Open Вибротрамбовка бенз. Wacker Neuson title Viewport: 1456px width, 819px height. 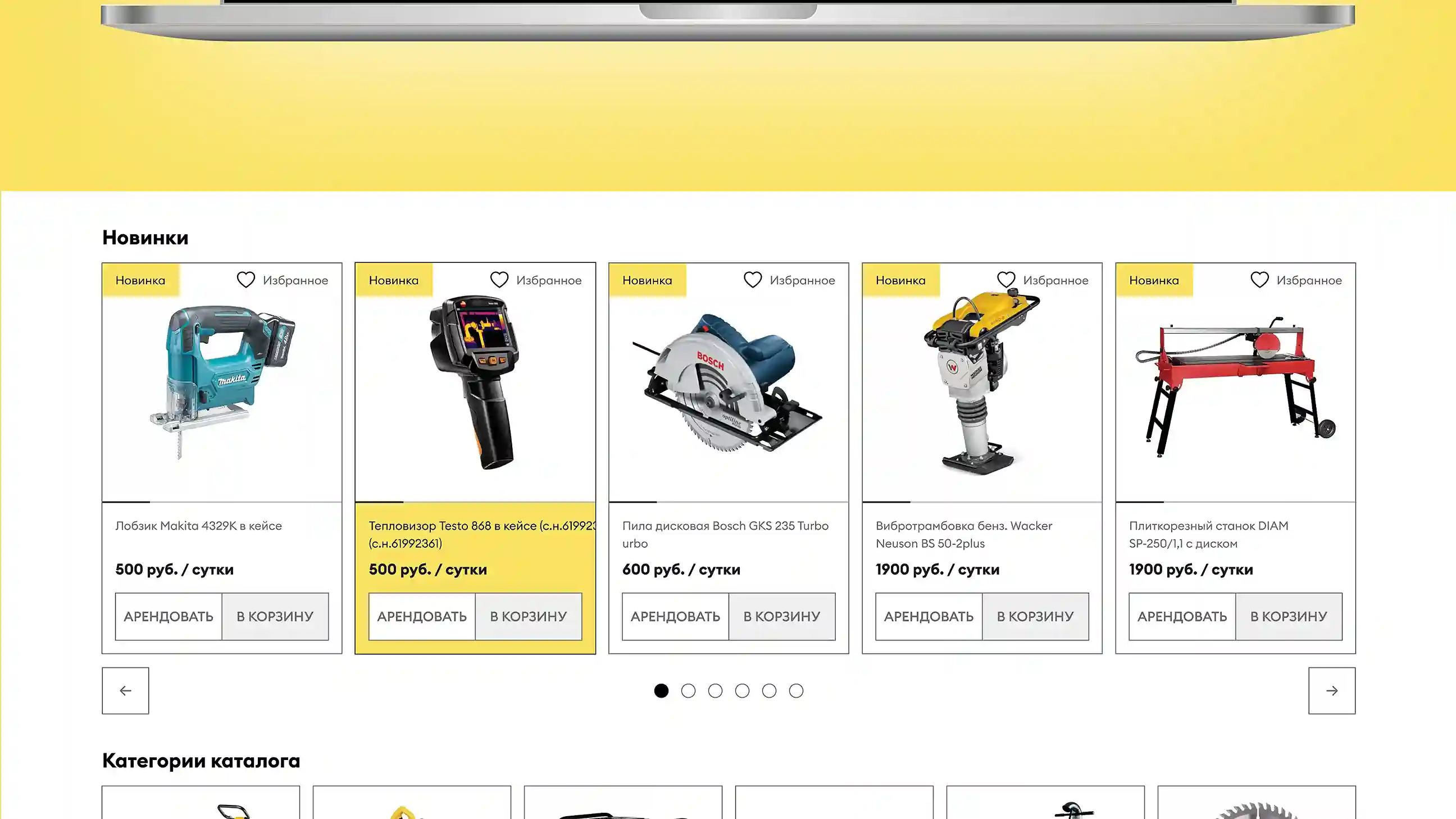tap(964, 534)
